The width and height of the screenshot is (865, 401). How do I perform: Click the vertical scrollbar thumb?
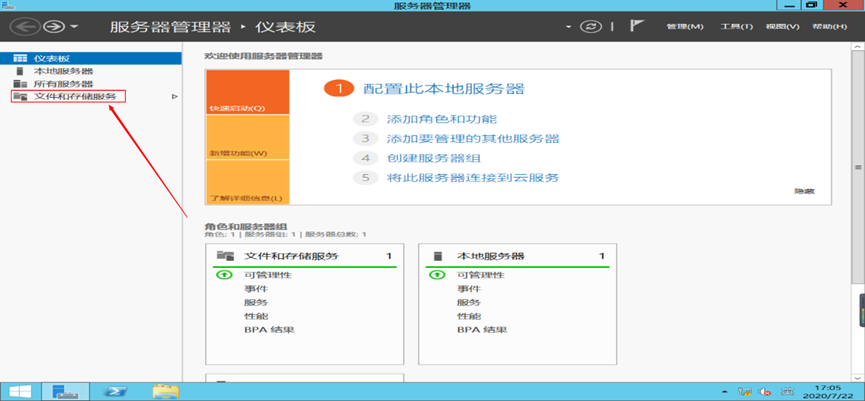pyautogui.click(x=858, y=167)
